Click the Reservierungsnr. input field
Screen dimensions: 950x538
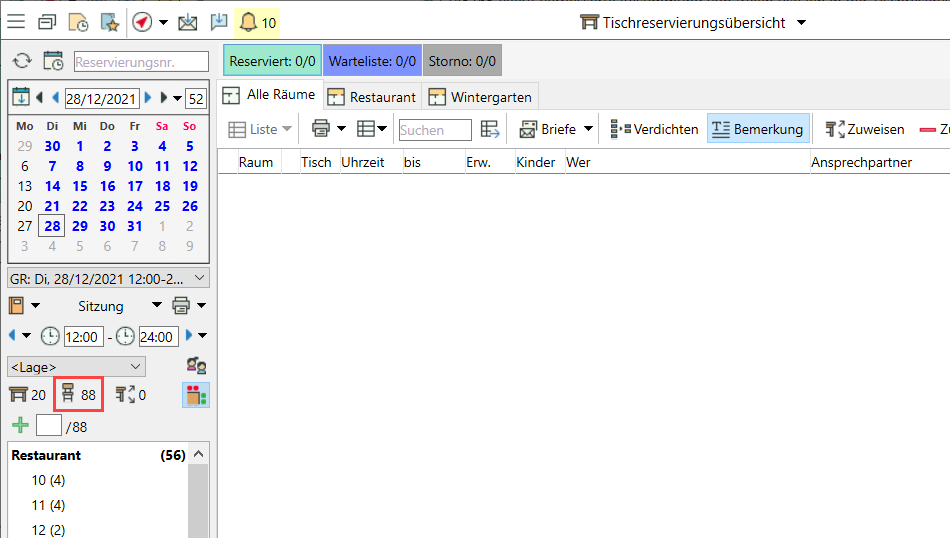(x=141, y=62)
